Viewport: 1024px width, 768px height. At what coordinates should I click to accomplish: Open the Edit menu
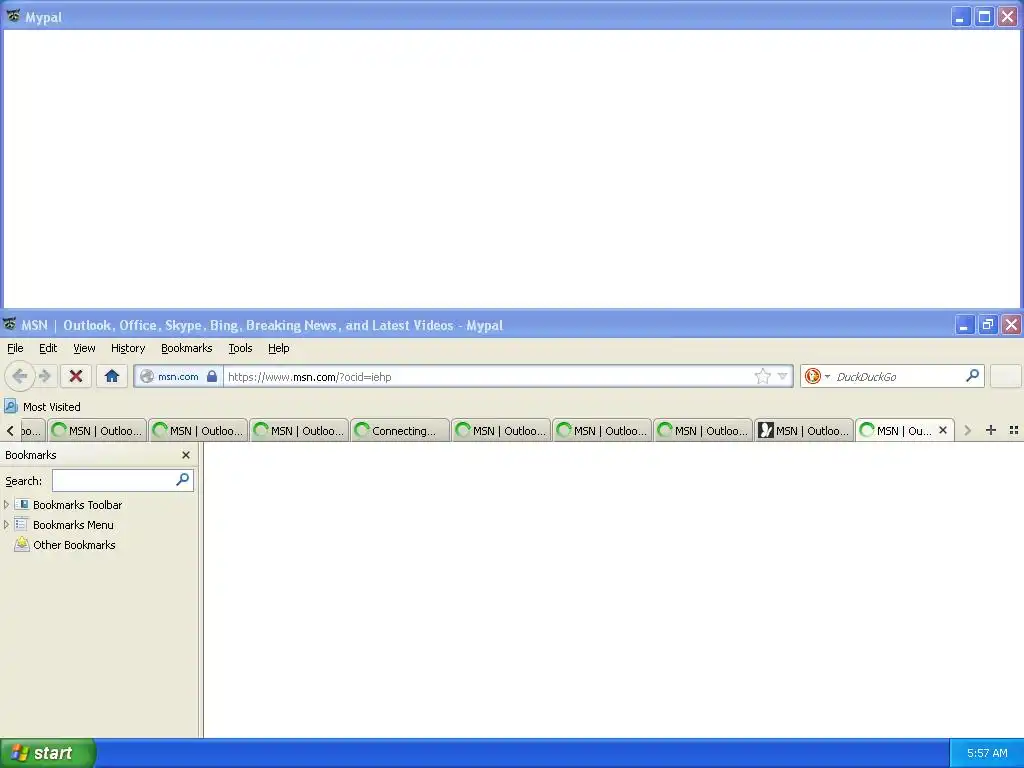point(48,348)
